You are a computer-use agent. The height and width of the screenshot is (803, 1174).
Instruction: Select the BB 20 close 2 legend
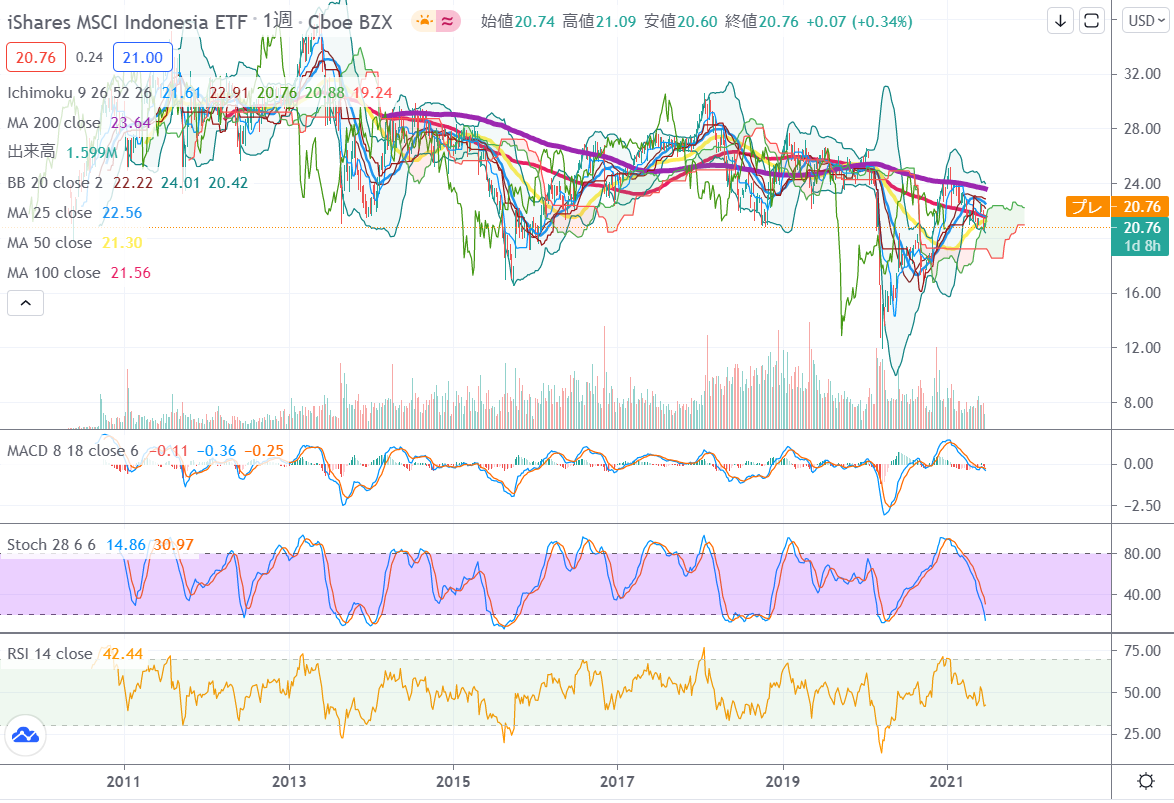55,183
